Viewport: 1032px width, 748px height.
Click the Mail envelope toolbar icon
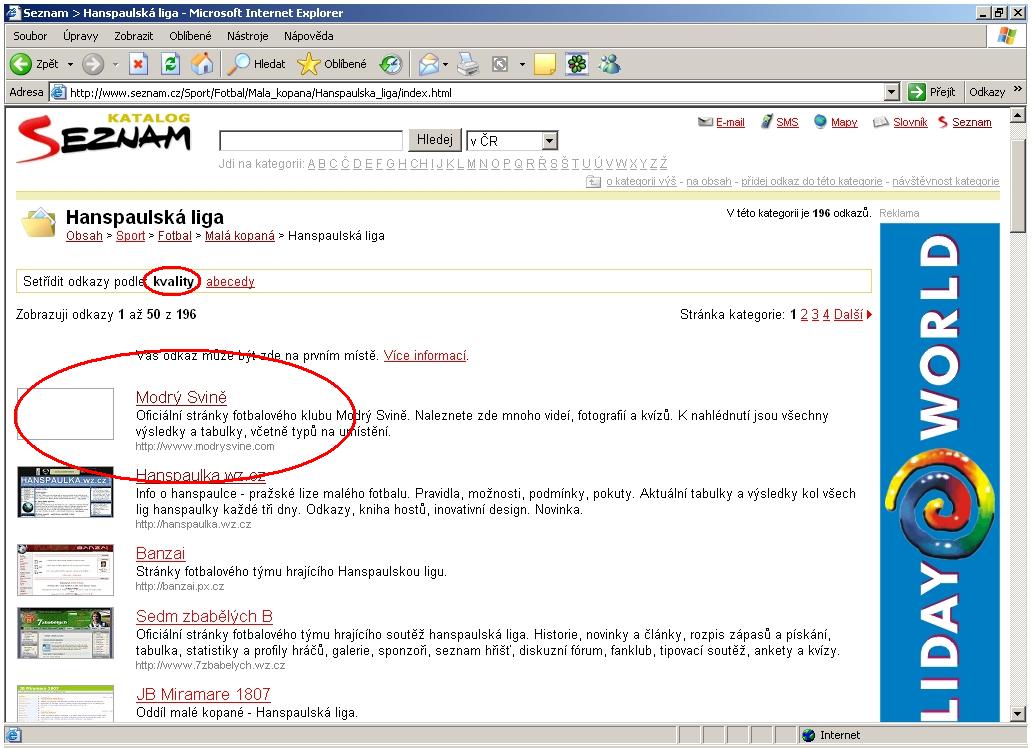click(x=428, y=64)
